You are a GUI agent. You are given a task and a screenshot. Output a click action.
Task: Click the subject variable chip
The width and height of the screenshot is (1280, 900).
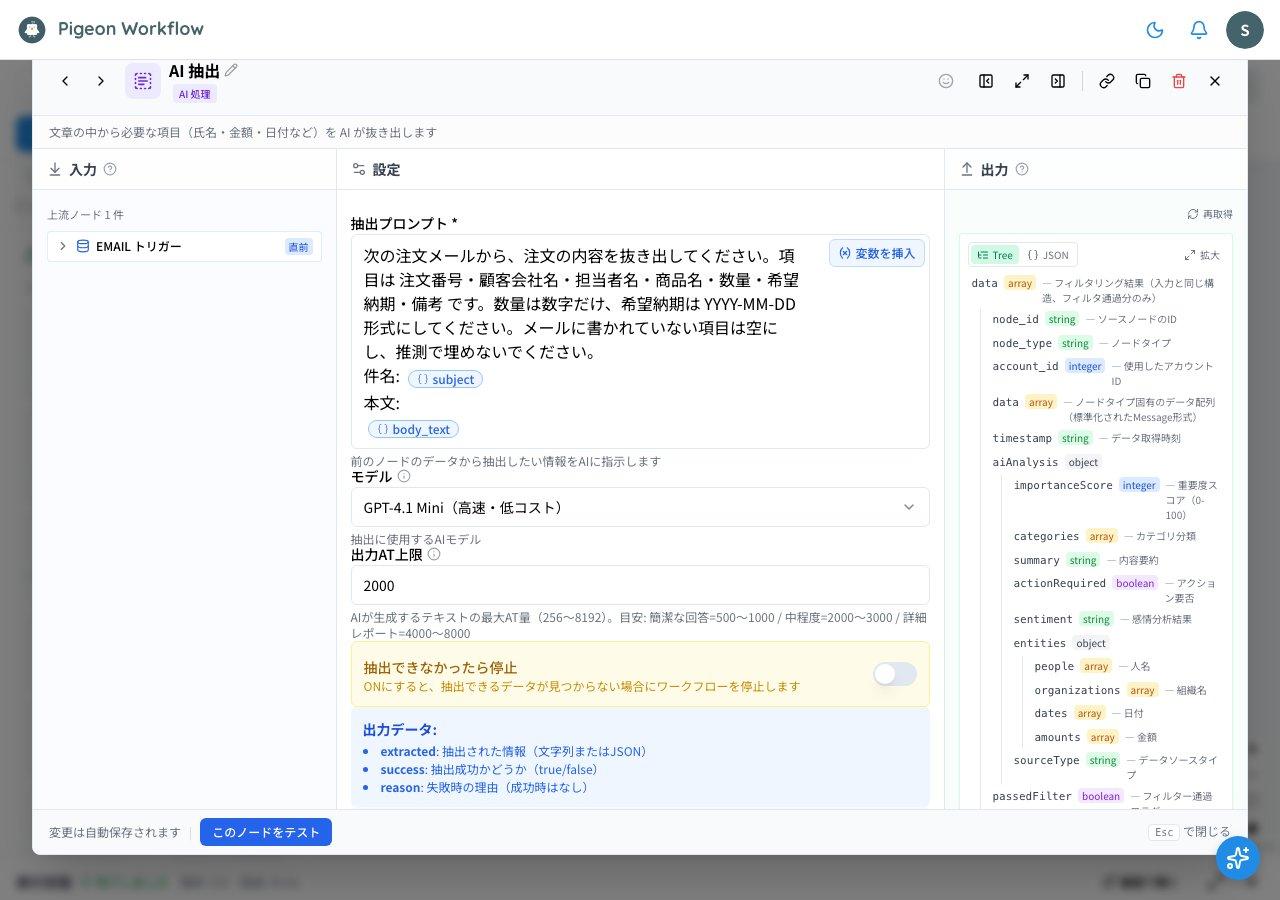[x=445, y=379]
